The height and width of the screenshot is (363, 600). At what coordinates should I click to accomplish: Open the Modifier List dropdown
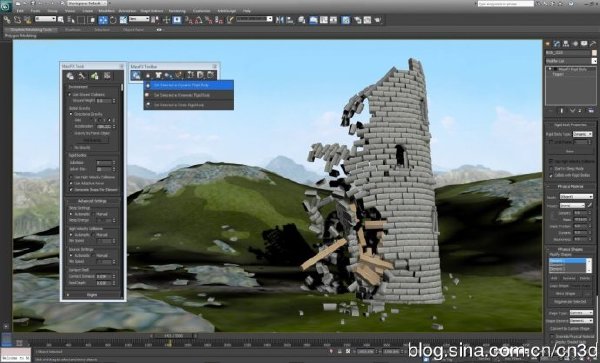[x=571, y=61]
